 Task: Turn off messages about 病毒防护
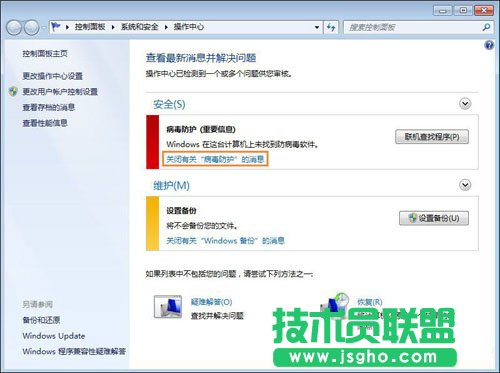click(215, 159)
